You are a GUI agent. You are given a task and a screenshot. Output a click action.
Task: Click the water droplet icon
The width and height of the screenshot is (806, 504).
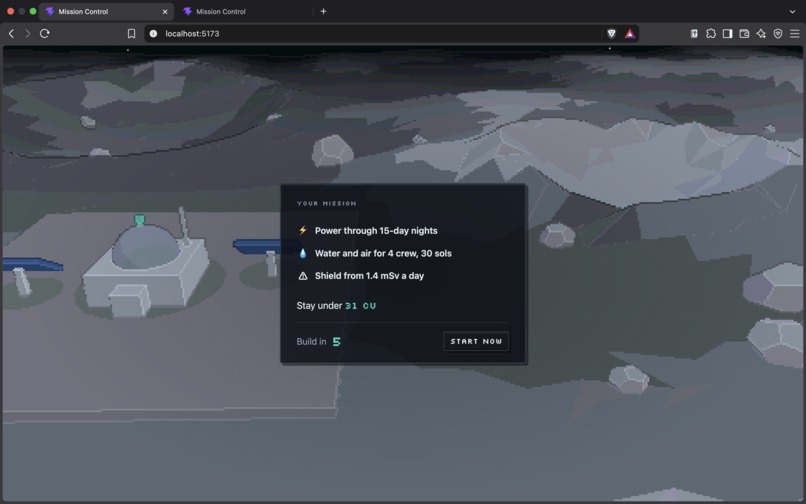coord(303,253)
